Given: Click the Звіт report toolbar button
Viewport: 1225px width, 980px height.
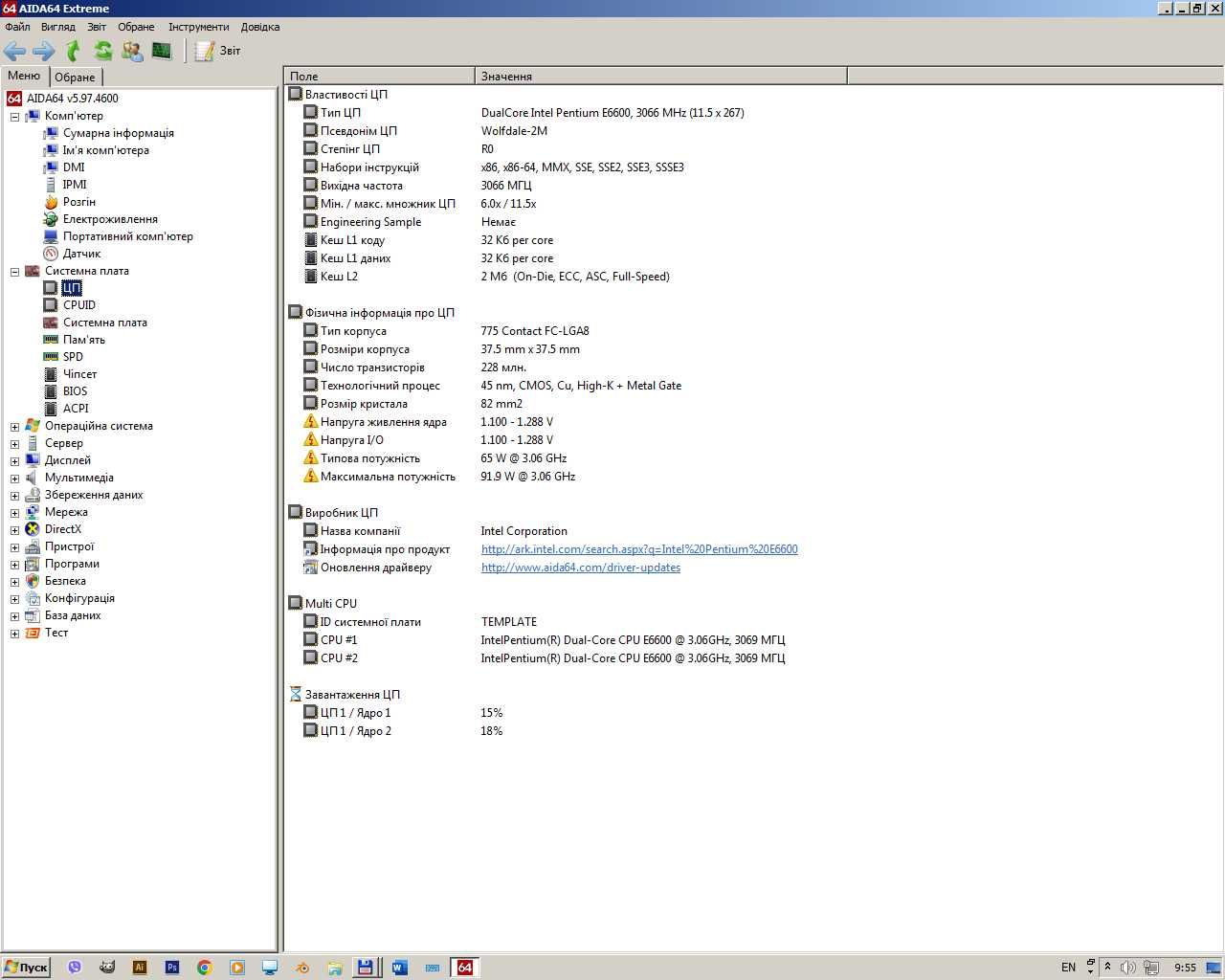Looking at the screenshot, I should tap(218, 51).
